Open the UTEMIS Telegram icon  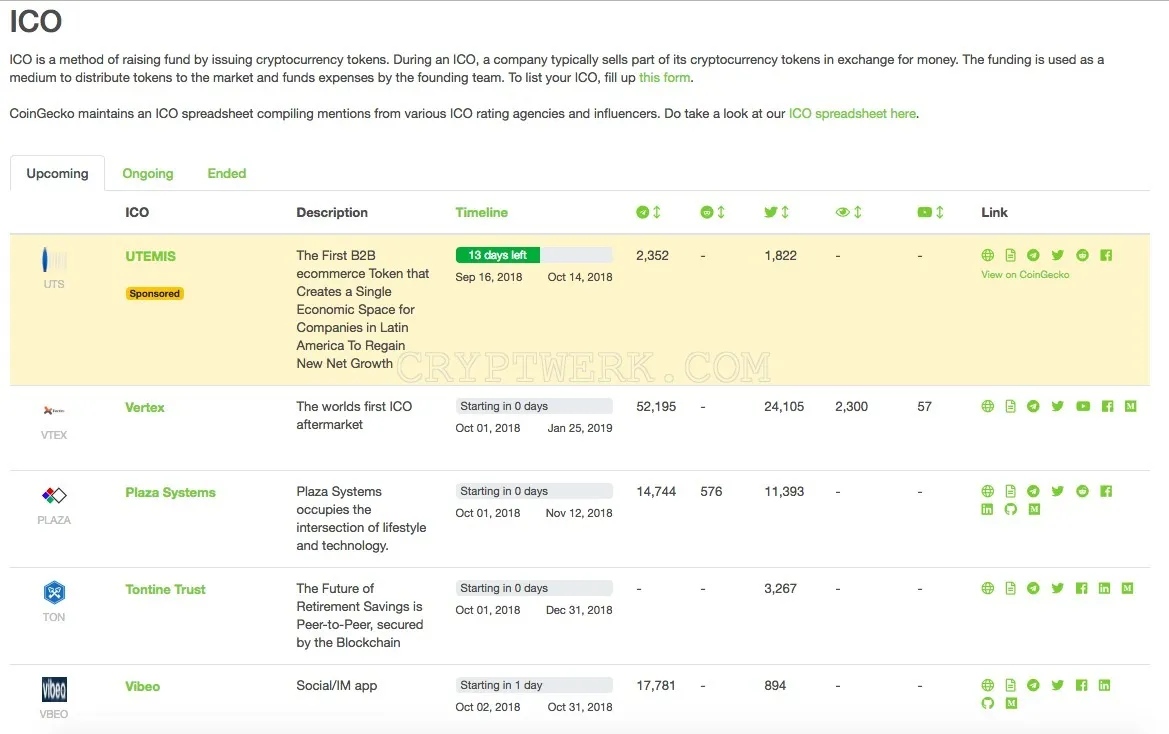tap(1033, 256)
